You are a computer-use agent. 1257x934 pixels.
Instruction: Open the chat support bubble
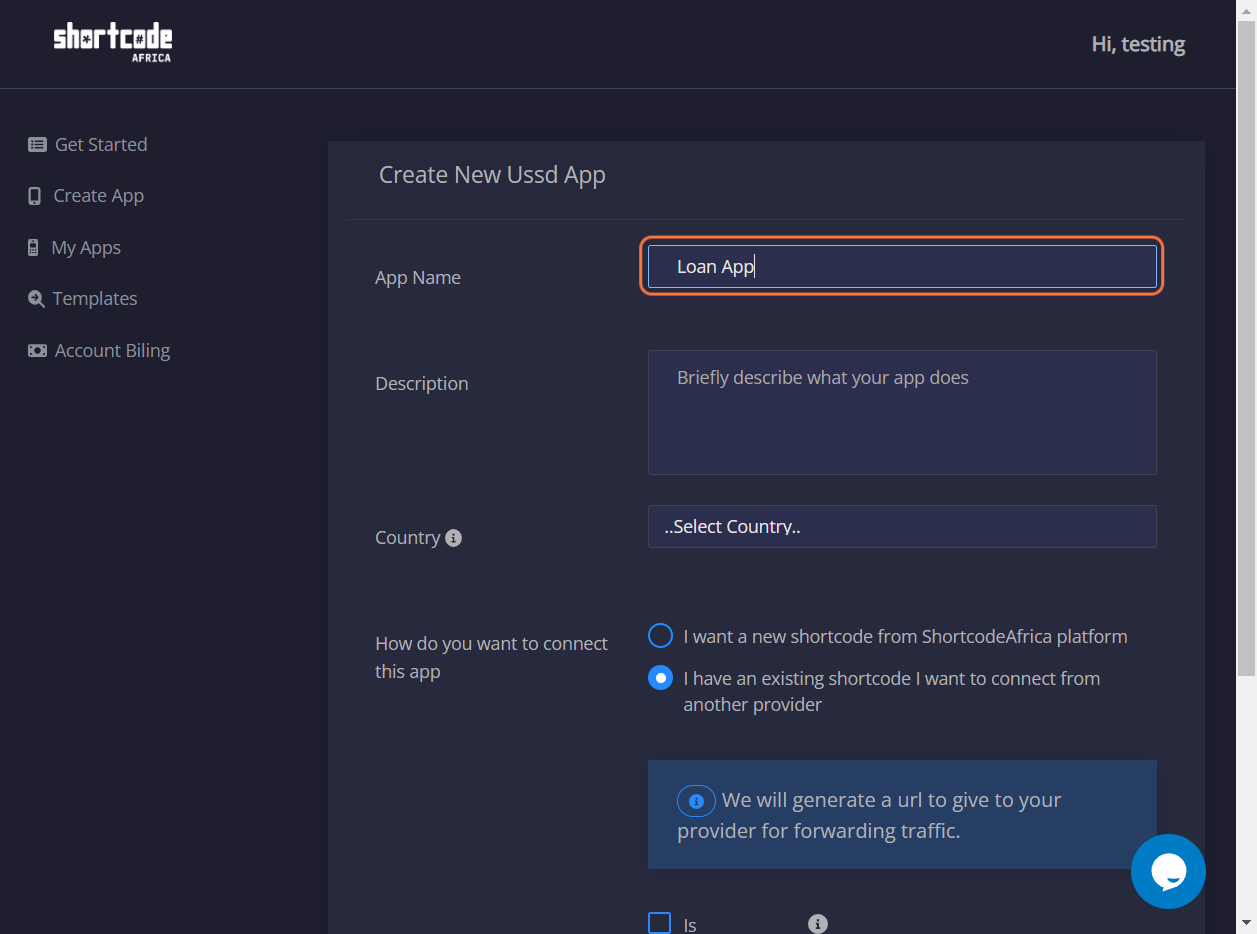[x=1168, y=871]
